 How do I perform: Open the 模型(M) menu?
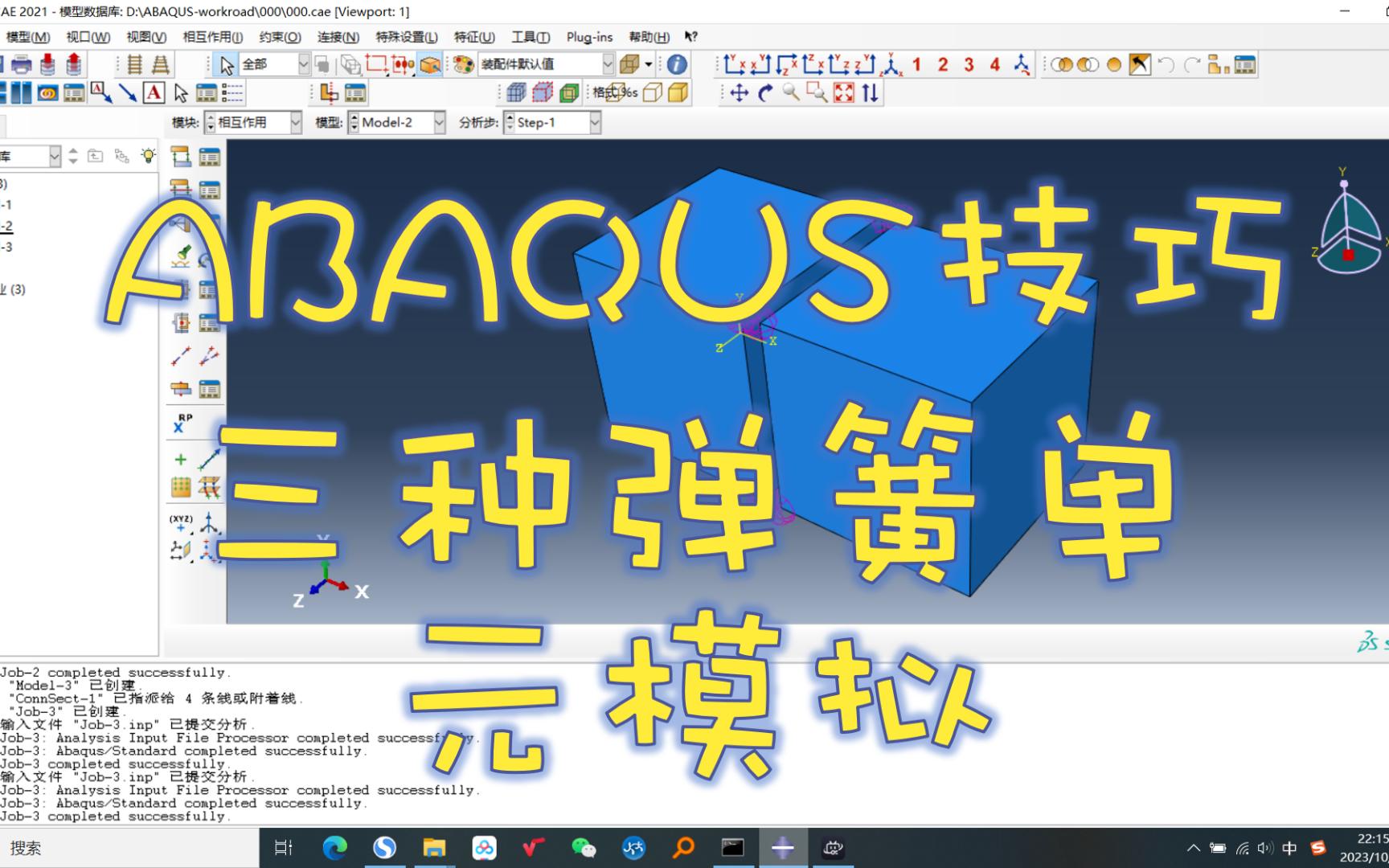tap(28, 37)
